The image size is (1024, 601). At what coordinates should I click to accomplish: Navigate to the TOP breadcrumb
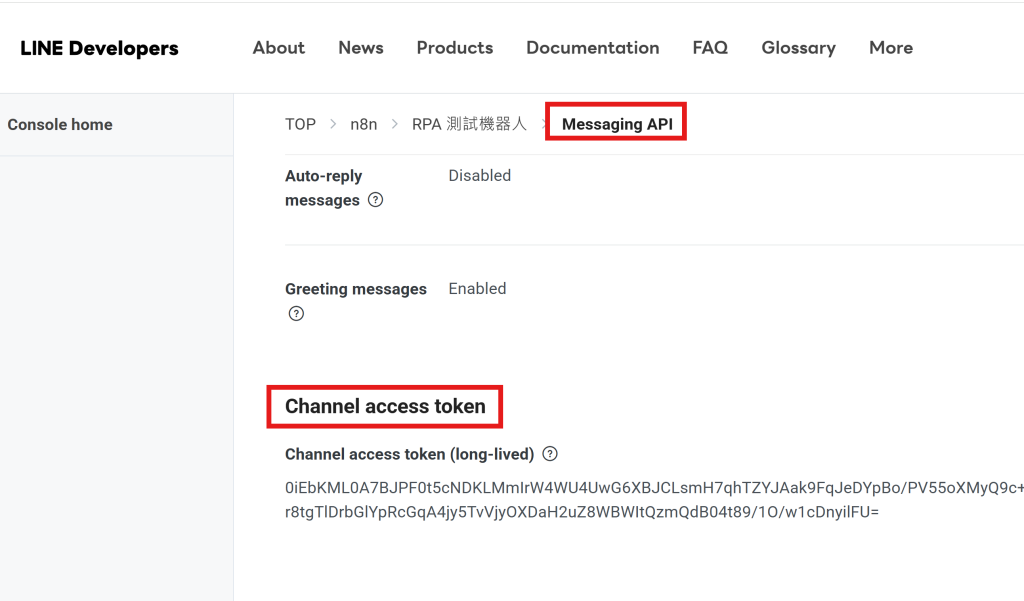tap(300, 124)
